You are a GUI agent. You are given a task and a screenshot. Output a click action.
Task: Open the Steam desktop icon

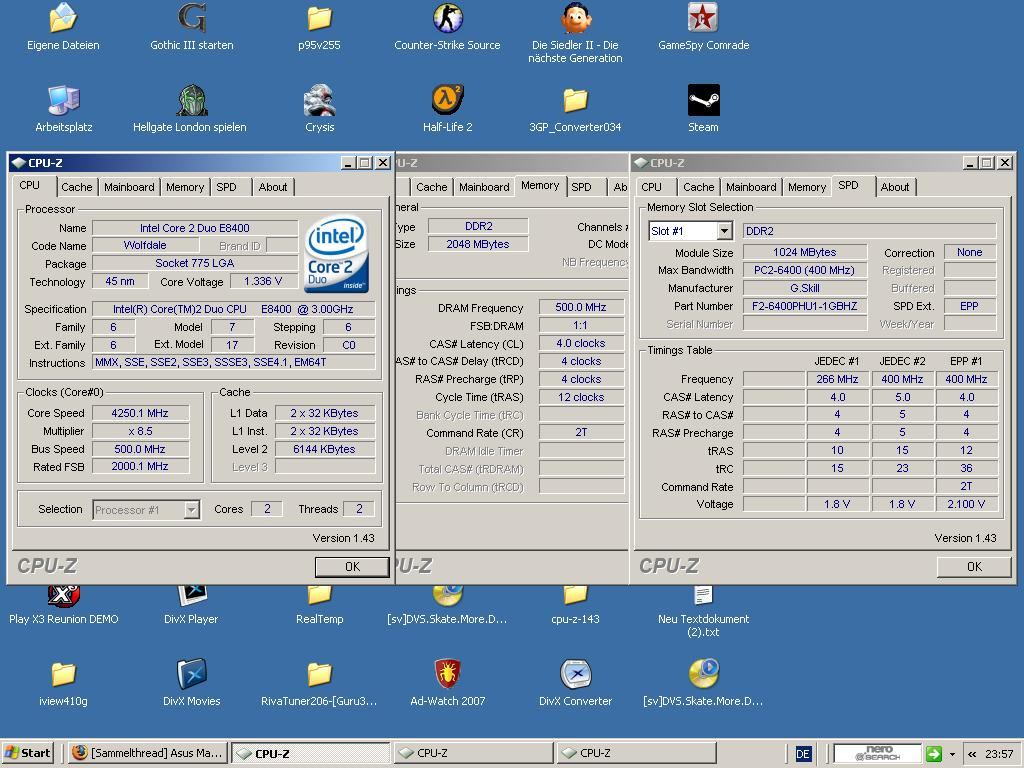coord(703,101)
